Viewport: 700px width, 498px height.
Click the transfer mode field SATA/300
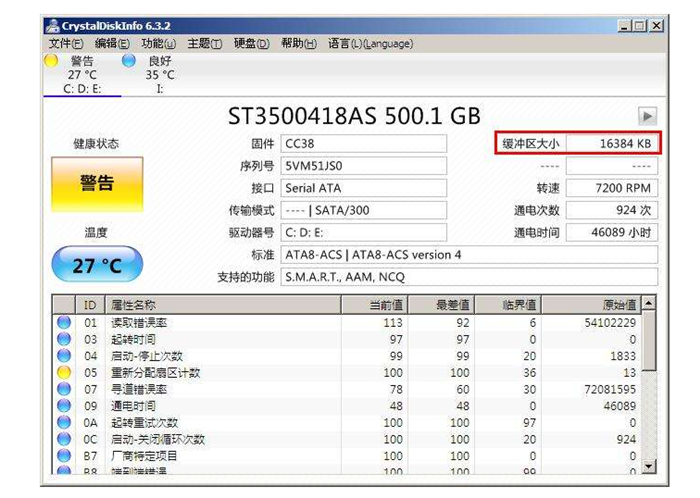363,210
